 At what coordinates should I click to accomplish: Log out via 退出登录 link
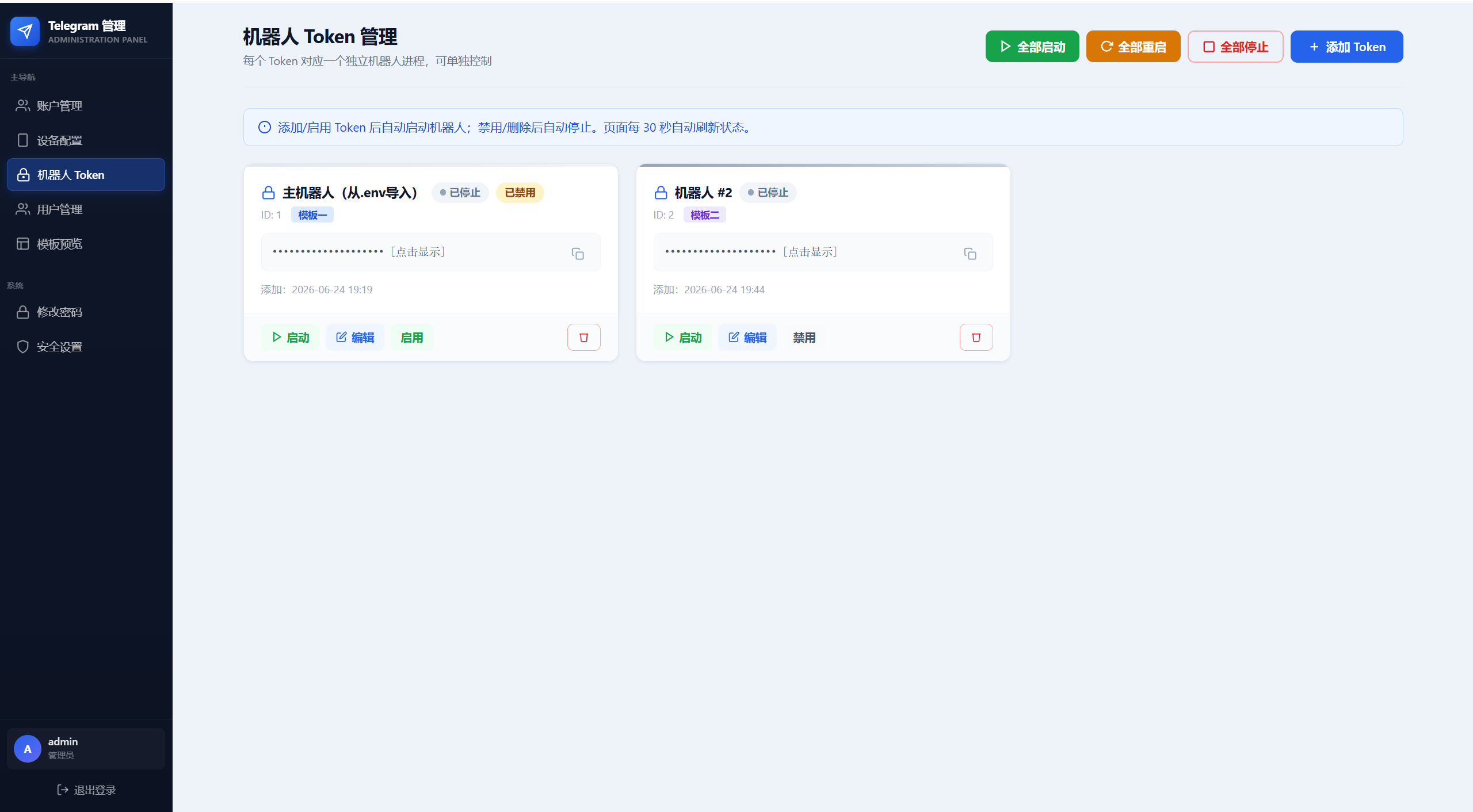click(86, 790)
